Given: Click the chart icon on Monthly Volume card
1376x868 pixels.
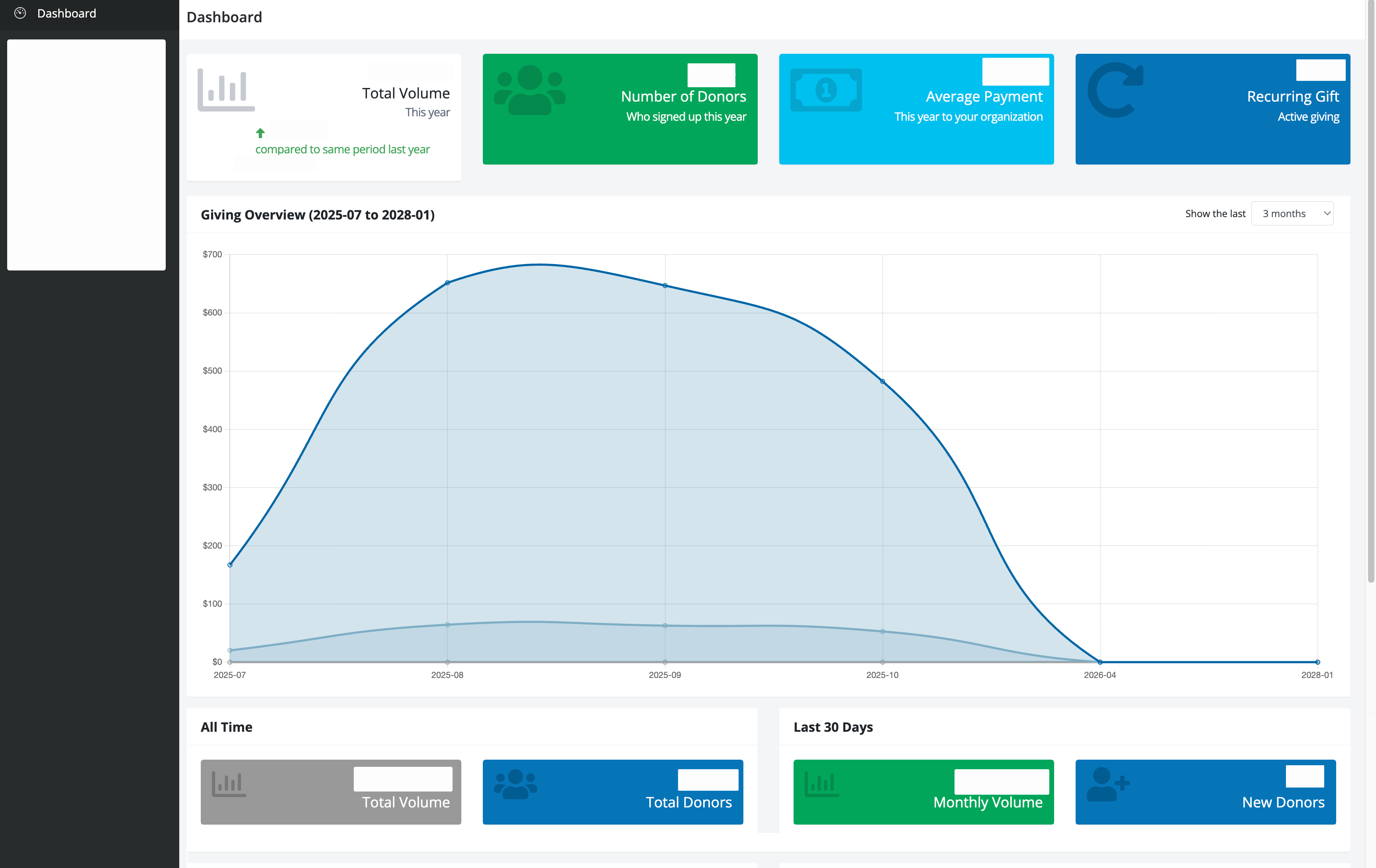Looking at the screenshot, I should (821, 784).
